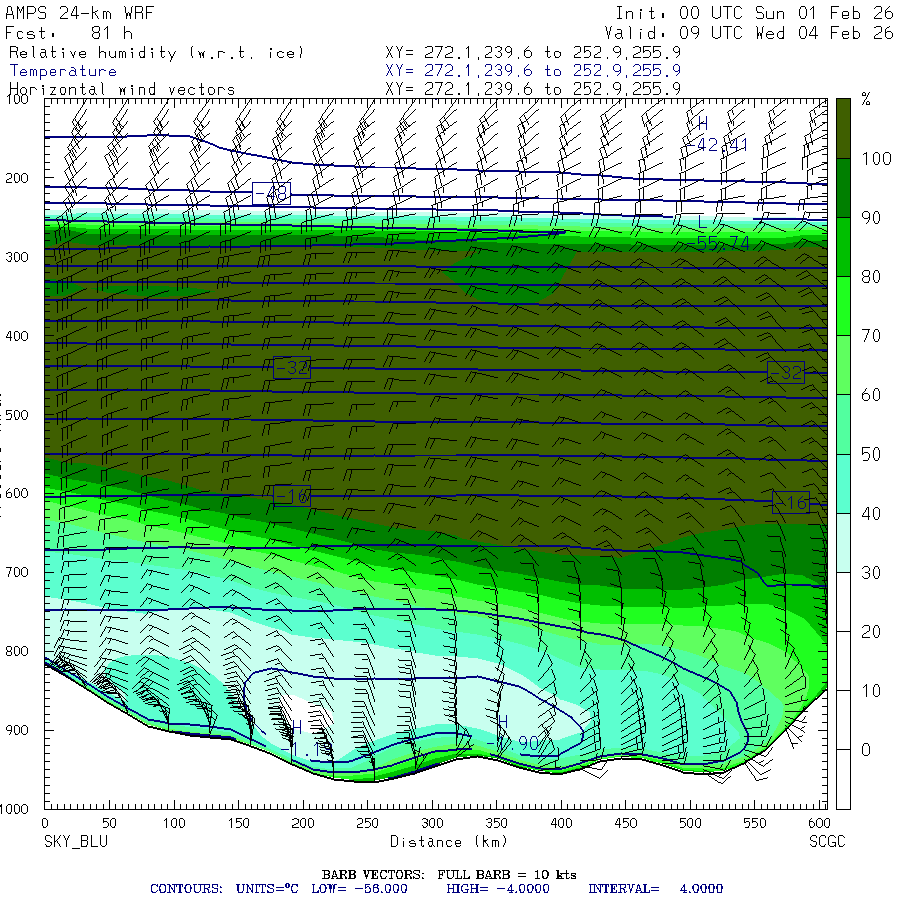Viewport: 900px width, 900px height.
Task: Click the 'LOW= -56.000' contour text
Action: point(359,889)
